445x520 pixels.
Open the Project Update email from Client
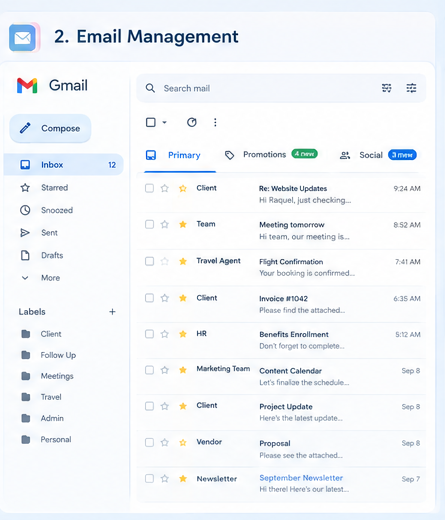(x=282, y=413)
